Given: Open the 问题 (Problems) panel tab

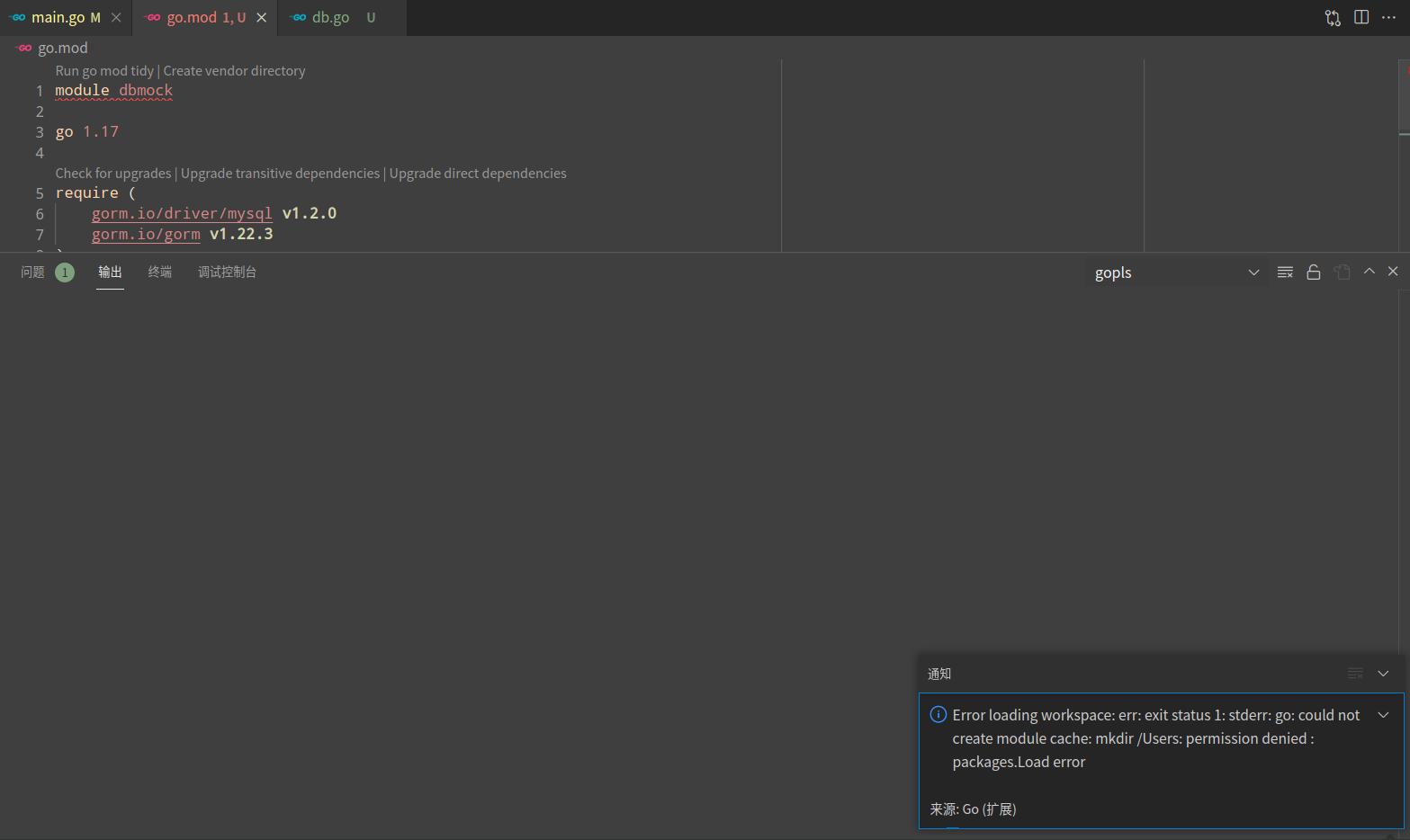Looking at the screenshot, I should (x=32, y=272).
